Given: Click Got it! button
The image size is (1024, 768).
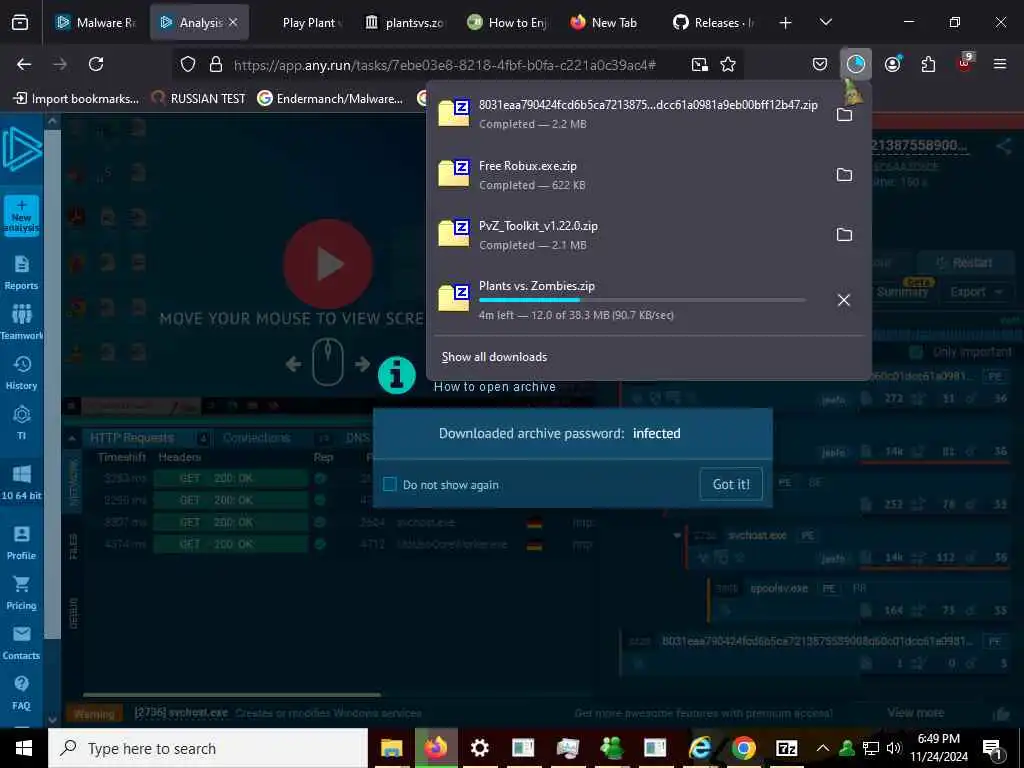Looking at the screenshot, I should (x=731, y=485).
